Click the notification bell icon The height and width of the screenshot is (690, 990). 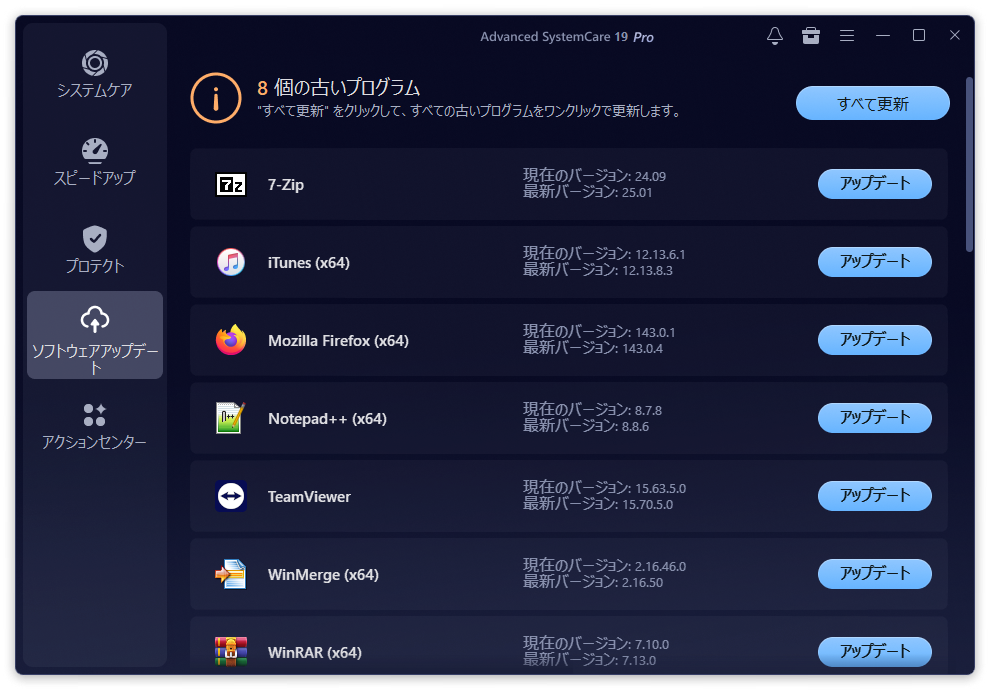coord(775,36)
